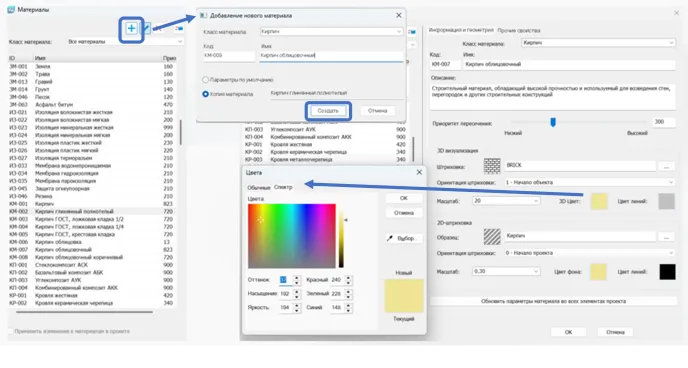Select row КМ-008 Кирпич облицовочный коричневый
The height and width of the screenshot is (368, 688).
pyautogui.click(x=91, y=257)
